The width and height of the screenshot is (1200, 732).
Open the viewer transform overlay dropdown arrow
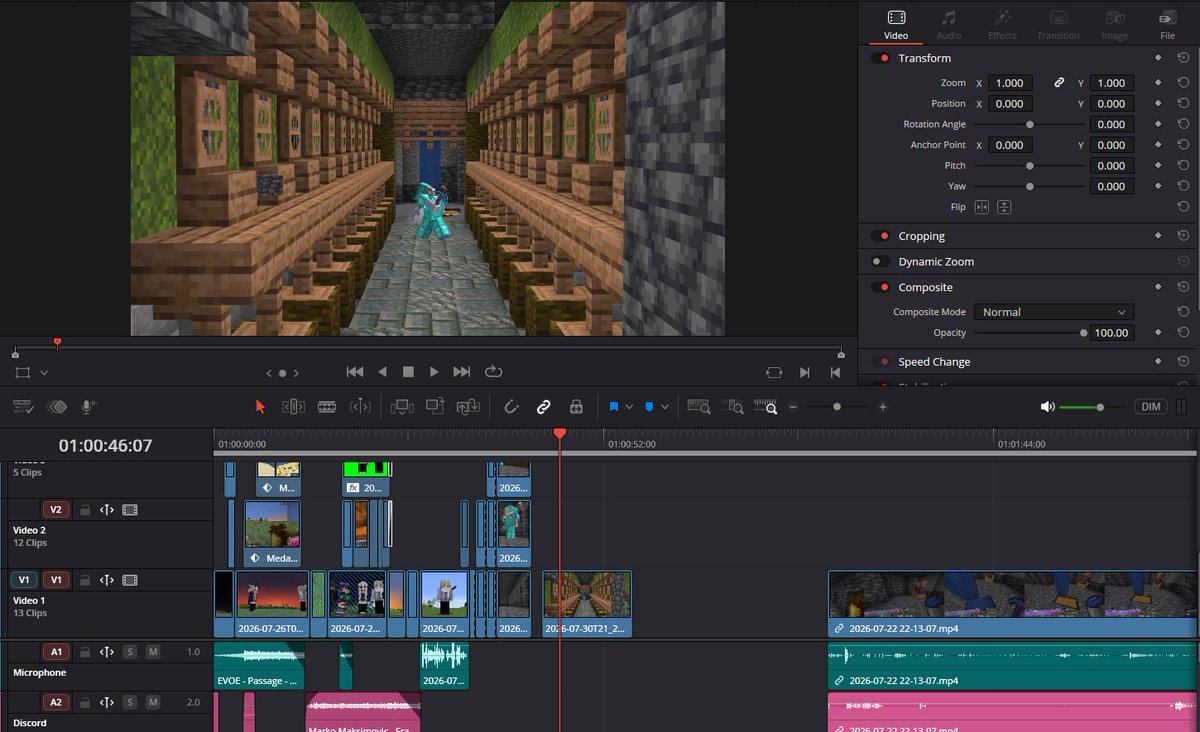click(x=44, y=372)
